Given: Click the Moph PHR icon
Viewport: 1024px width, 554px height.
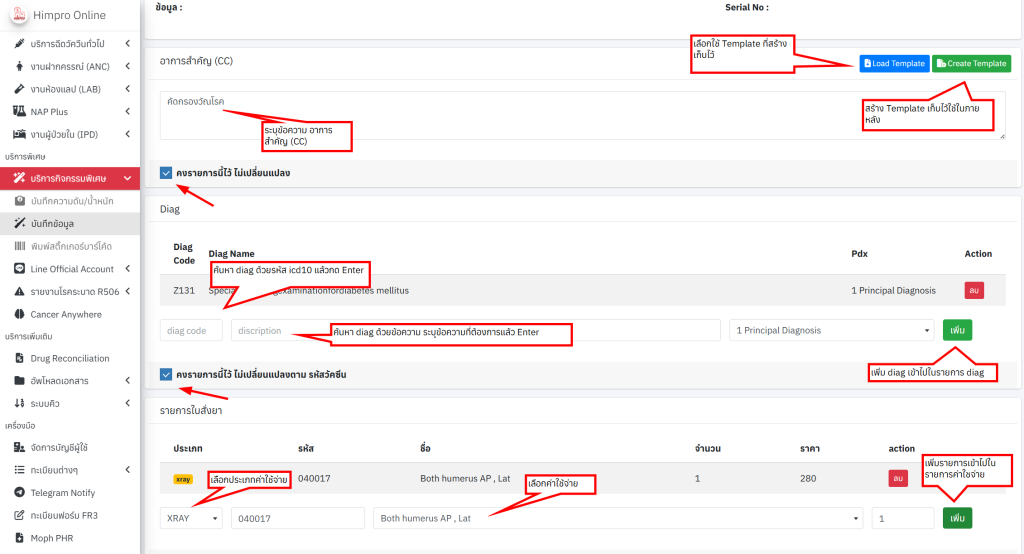Looking at the screenshot, I should click(x=20, y=538).
